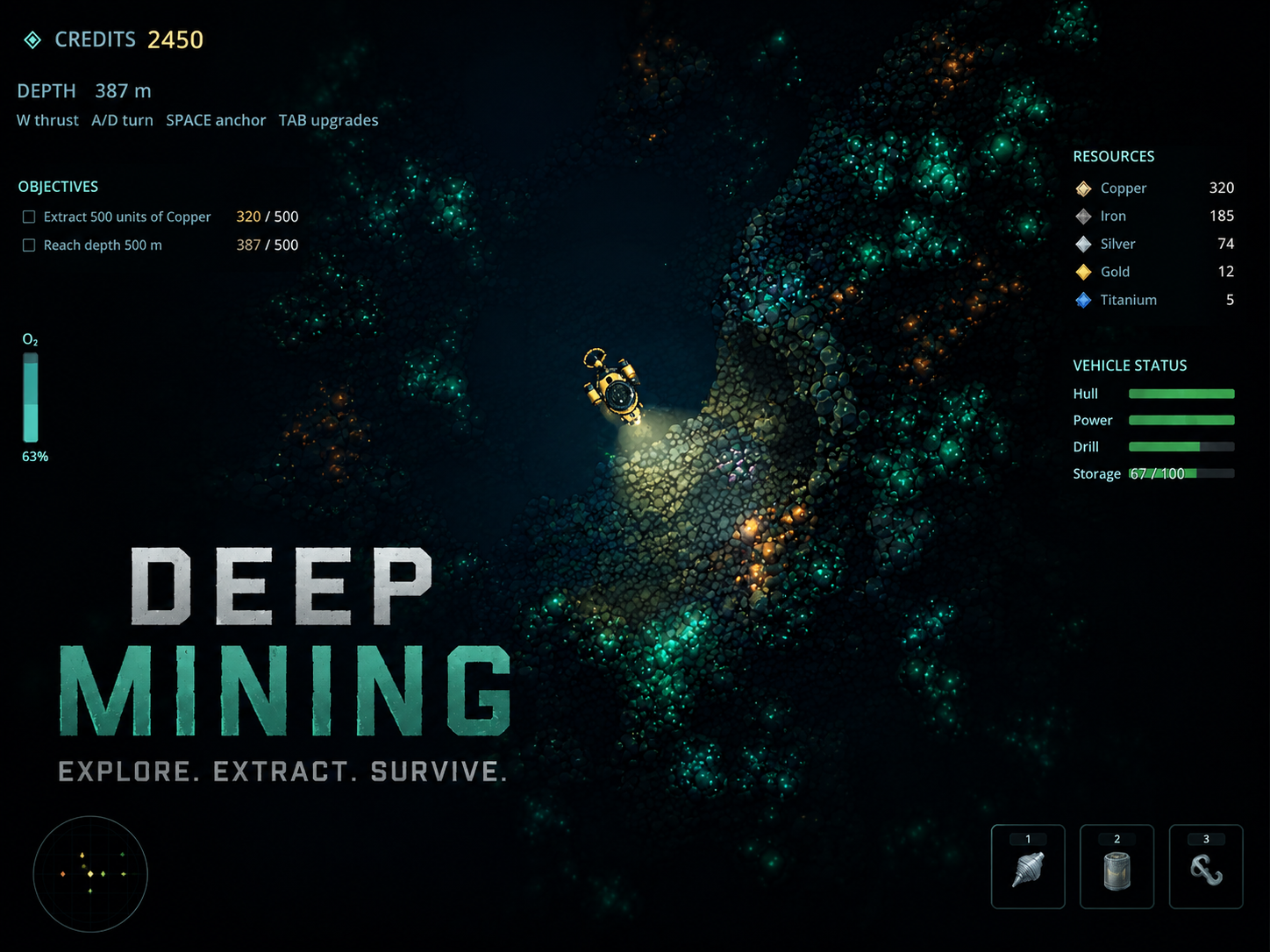
Task: Click the Drill status bar
Action: pos(1181,447)
